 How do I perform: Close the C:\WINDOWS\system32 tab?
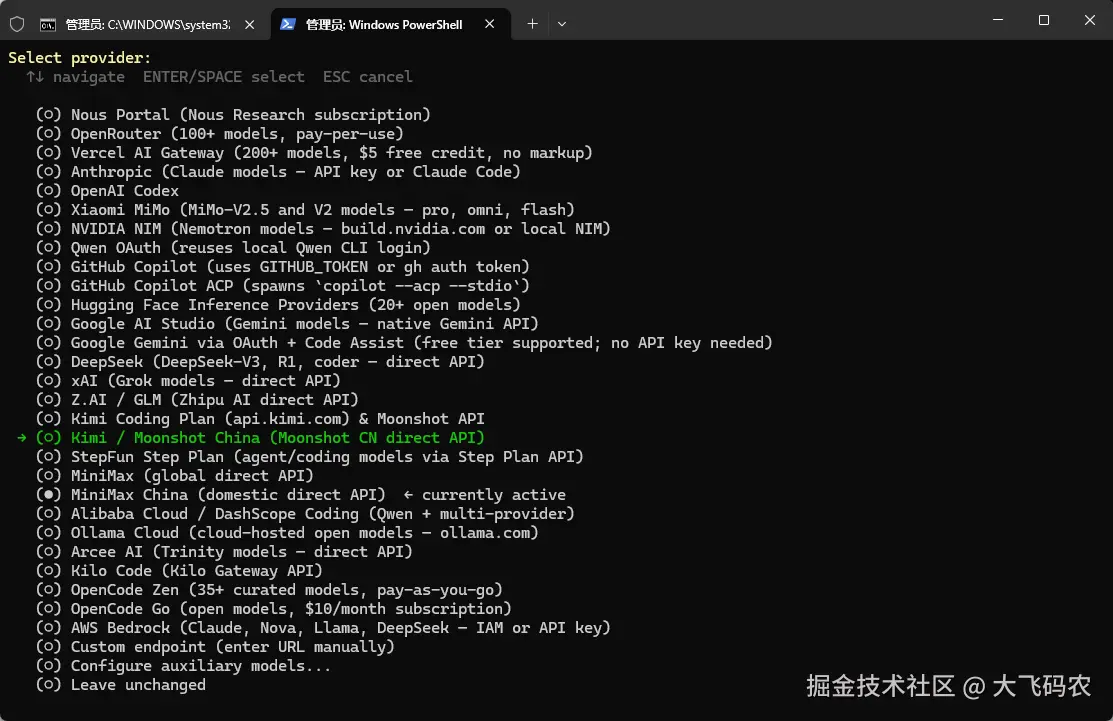(x=250, y=24)
